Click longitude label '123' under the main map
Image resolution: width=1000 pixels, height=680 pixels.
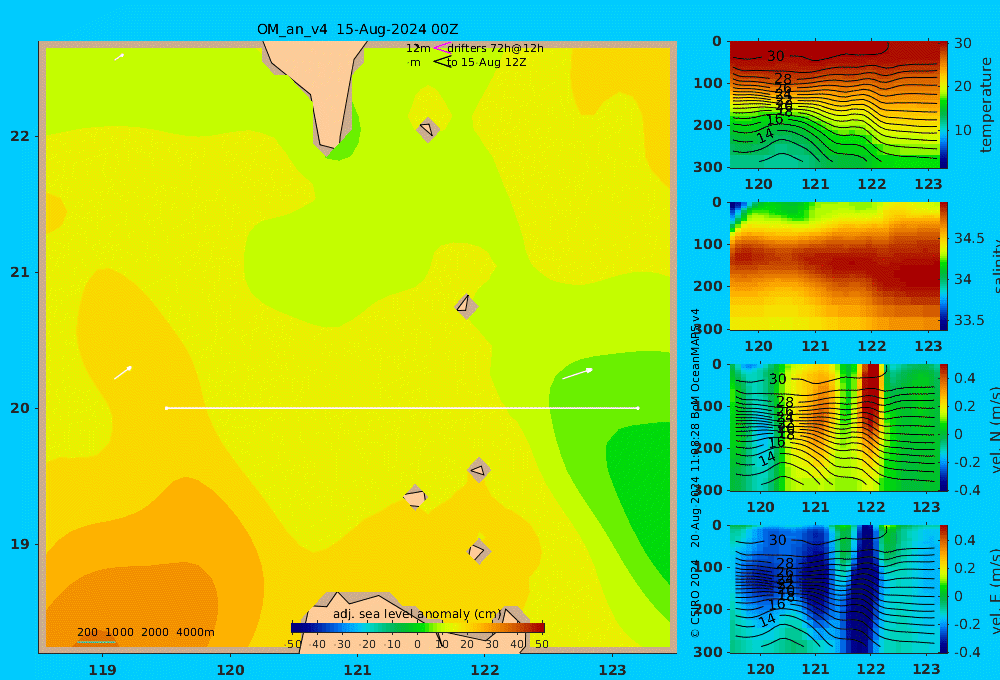[612, 670]
